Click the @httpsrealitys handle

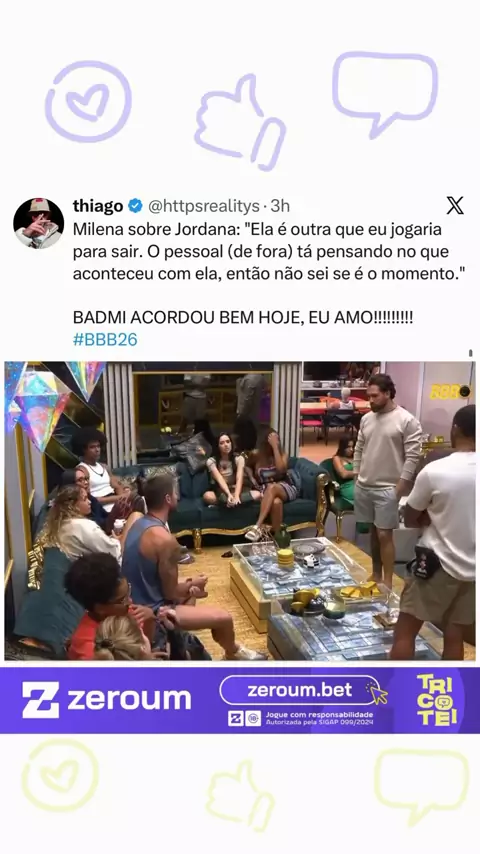[204, 206]
